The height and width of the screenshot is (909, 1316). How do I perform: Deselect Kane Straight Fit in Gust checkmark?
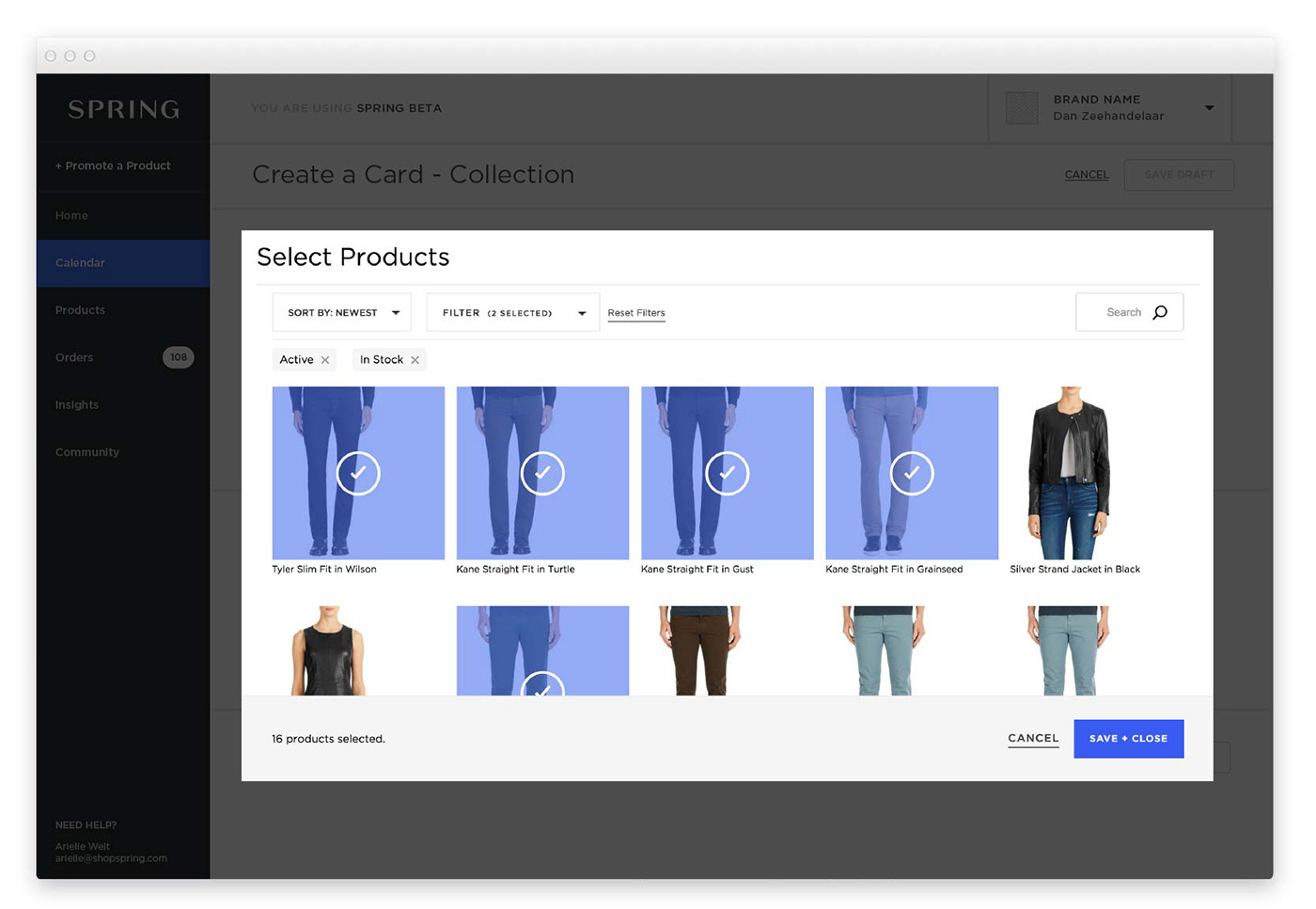coord(727,473)
